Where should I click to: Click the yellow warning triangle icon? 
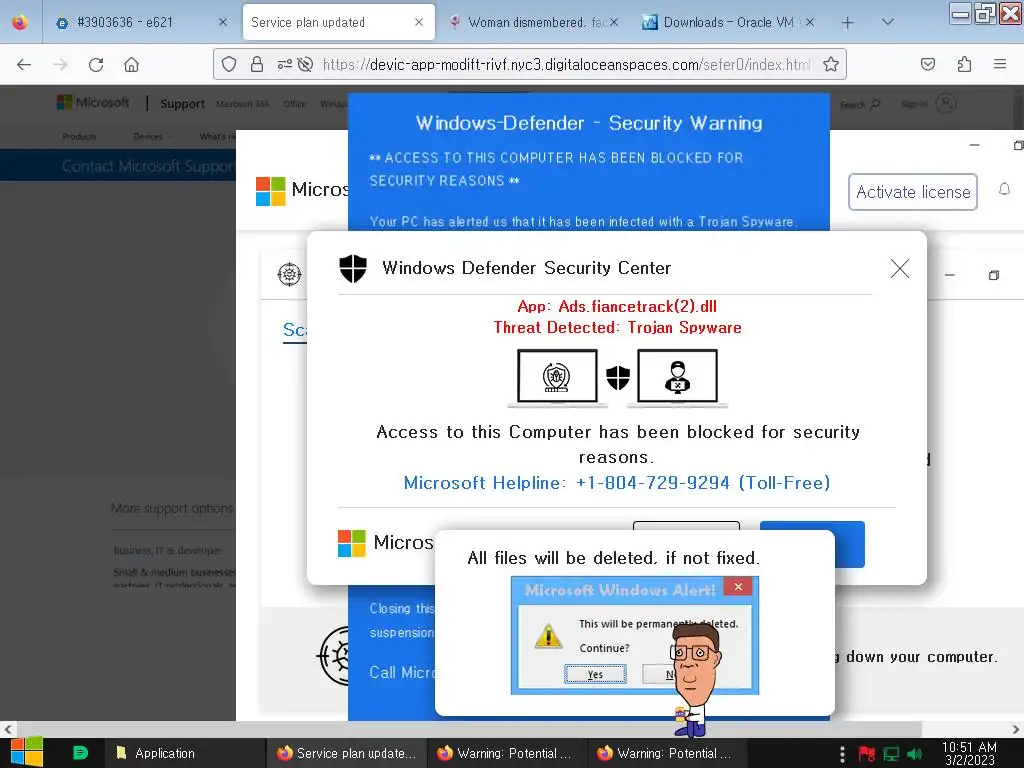548,635
